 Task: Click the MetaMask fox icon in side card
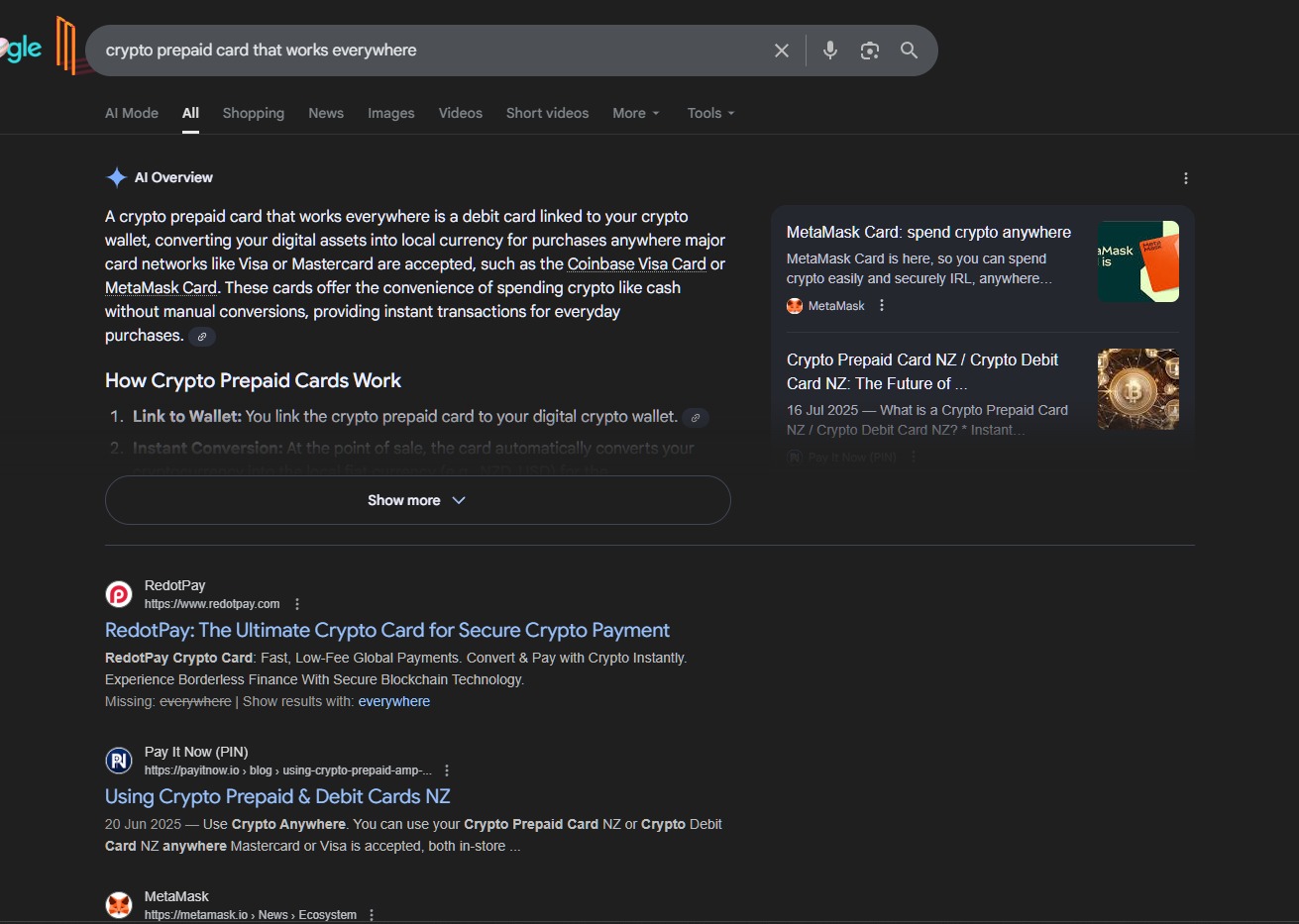tap(795, 306)
